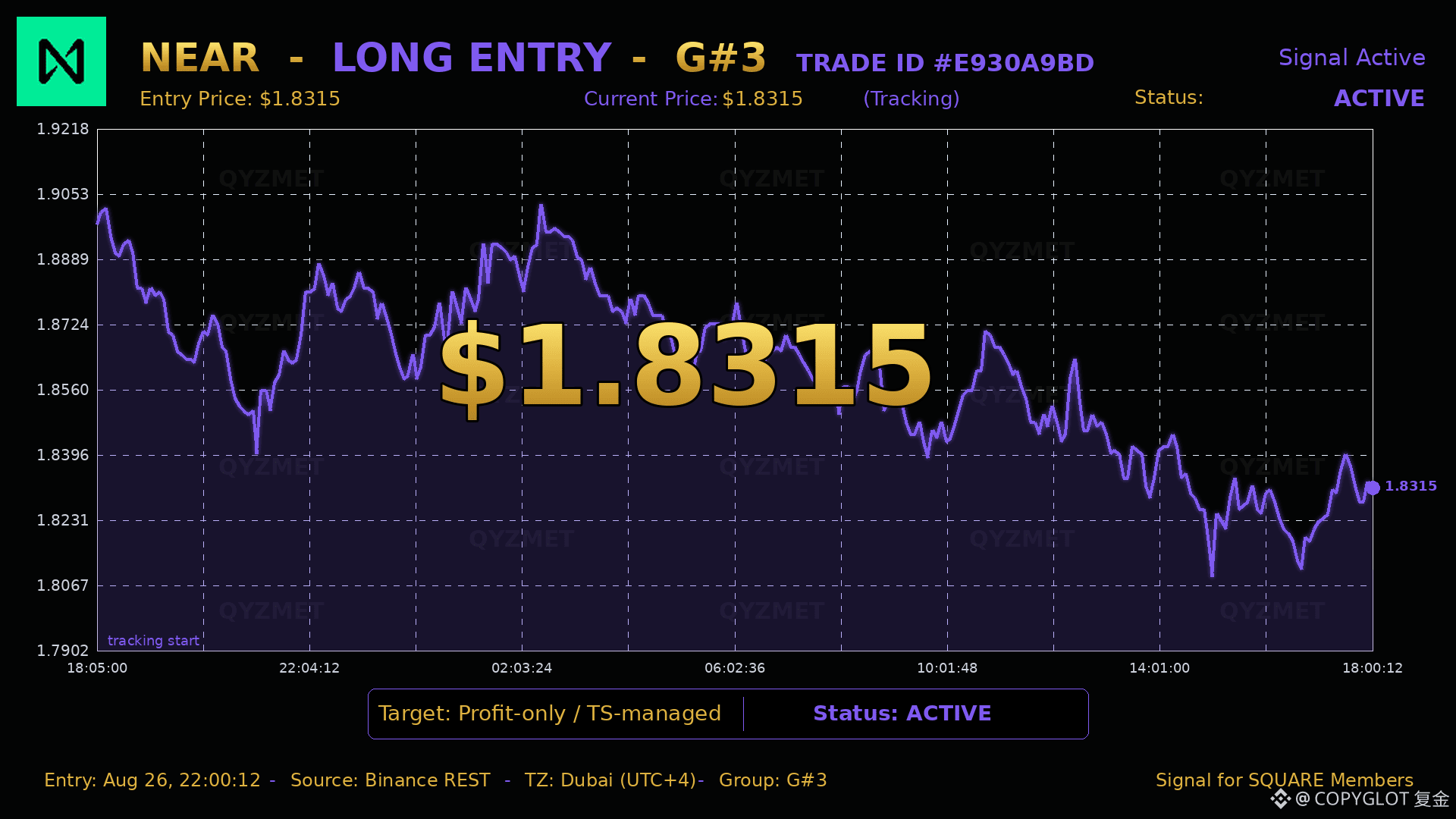Click the '1.8724' y-axis value
This screenshot has height=819, width=1456.
coord(63,325)
